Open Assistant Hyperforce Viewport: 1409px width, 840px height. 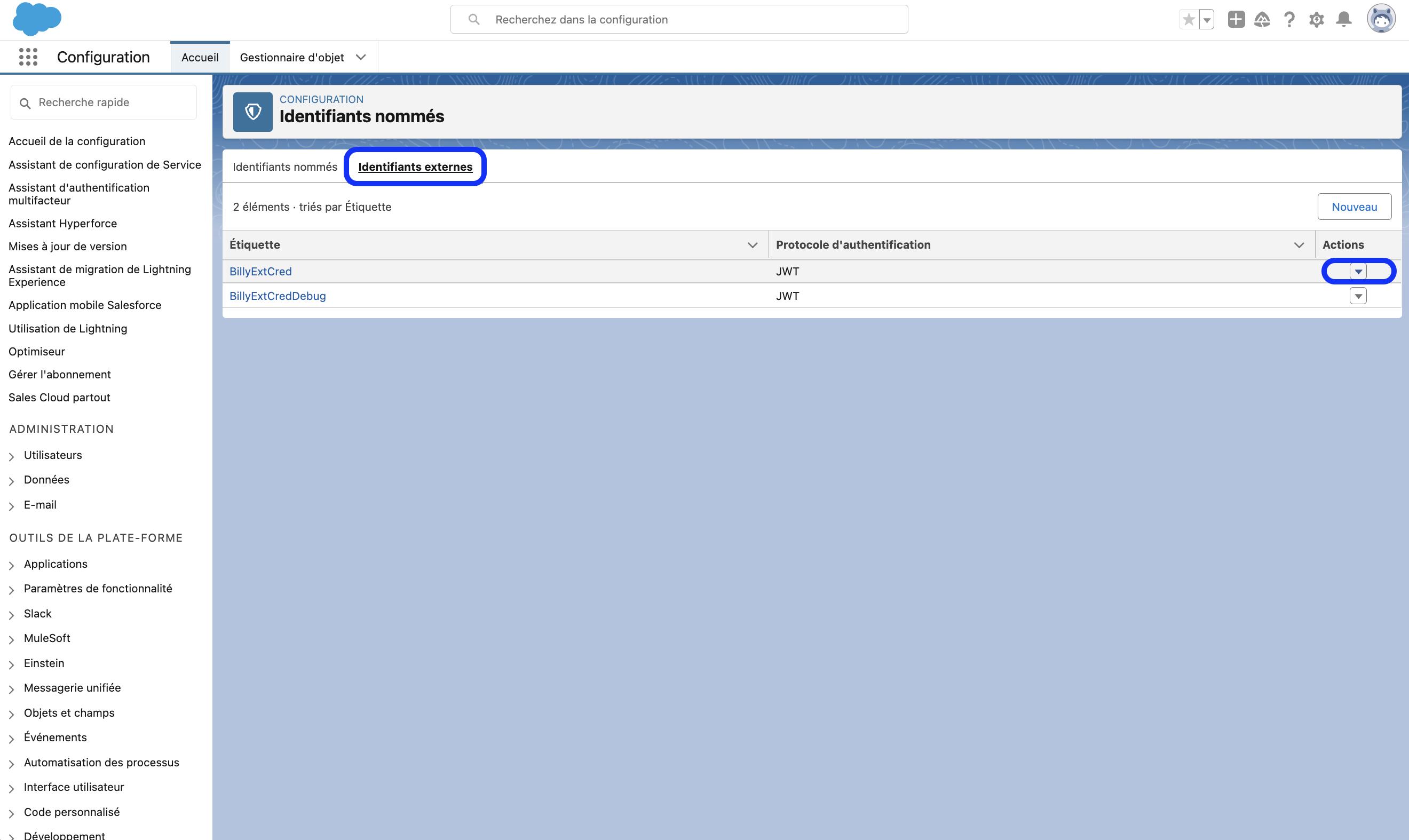point(63,224)
